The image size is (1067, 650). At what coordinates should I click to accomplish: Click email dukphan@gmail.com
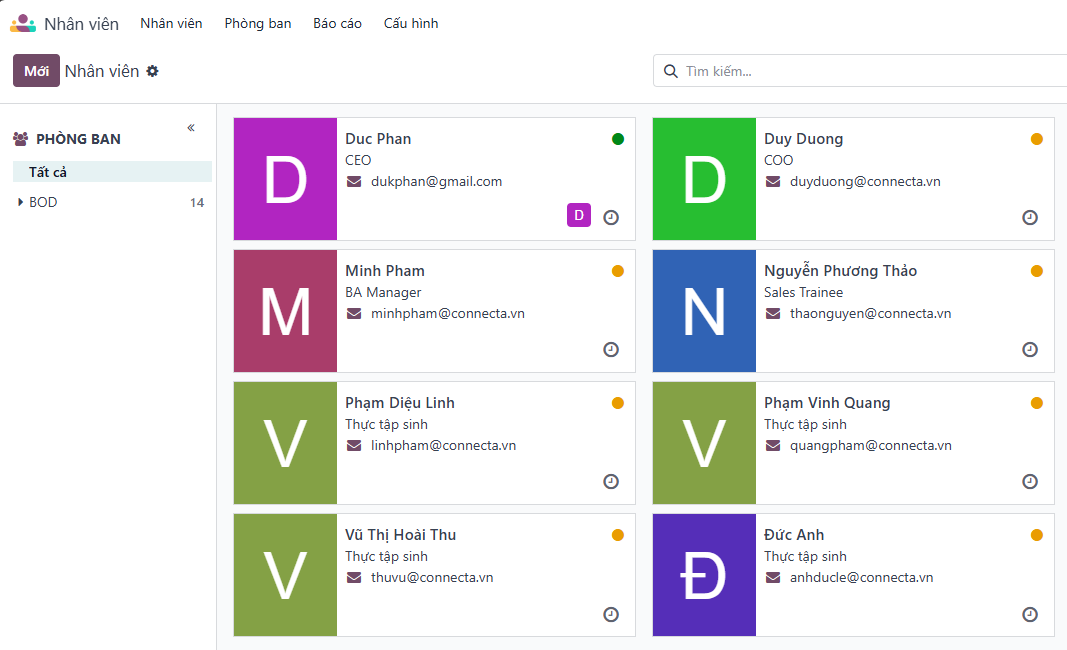(436, 182)
